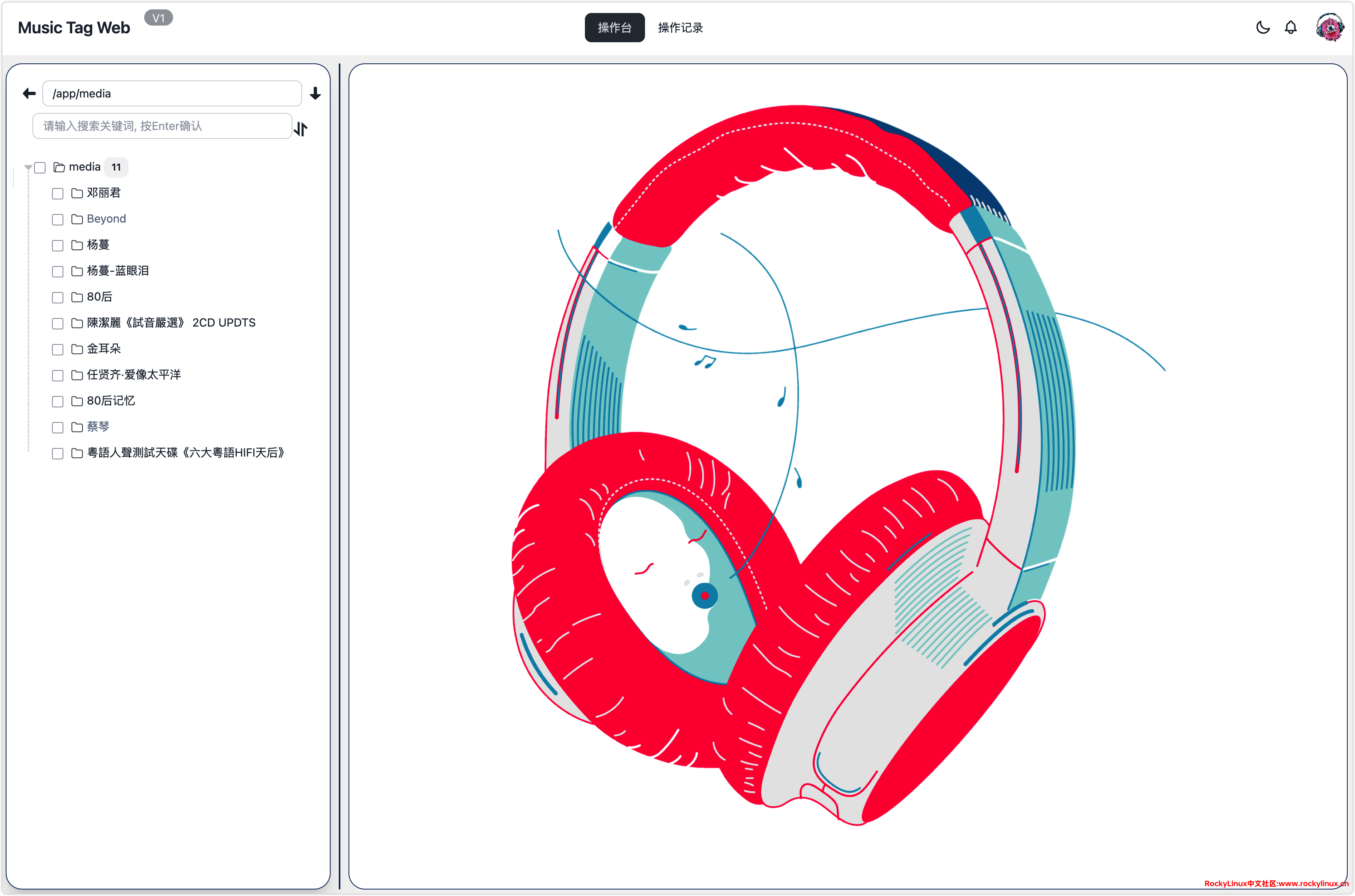Check the 80后 folder checkbox
1355x896 pixels.
point(58,298)
